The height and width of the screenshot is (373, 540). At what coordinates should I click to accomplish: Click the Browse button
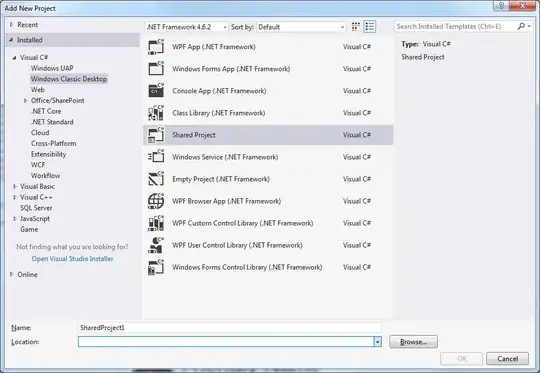(413, 342)
